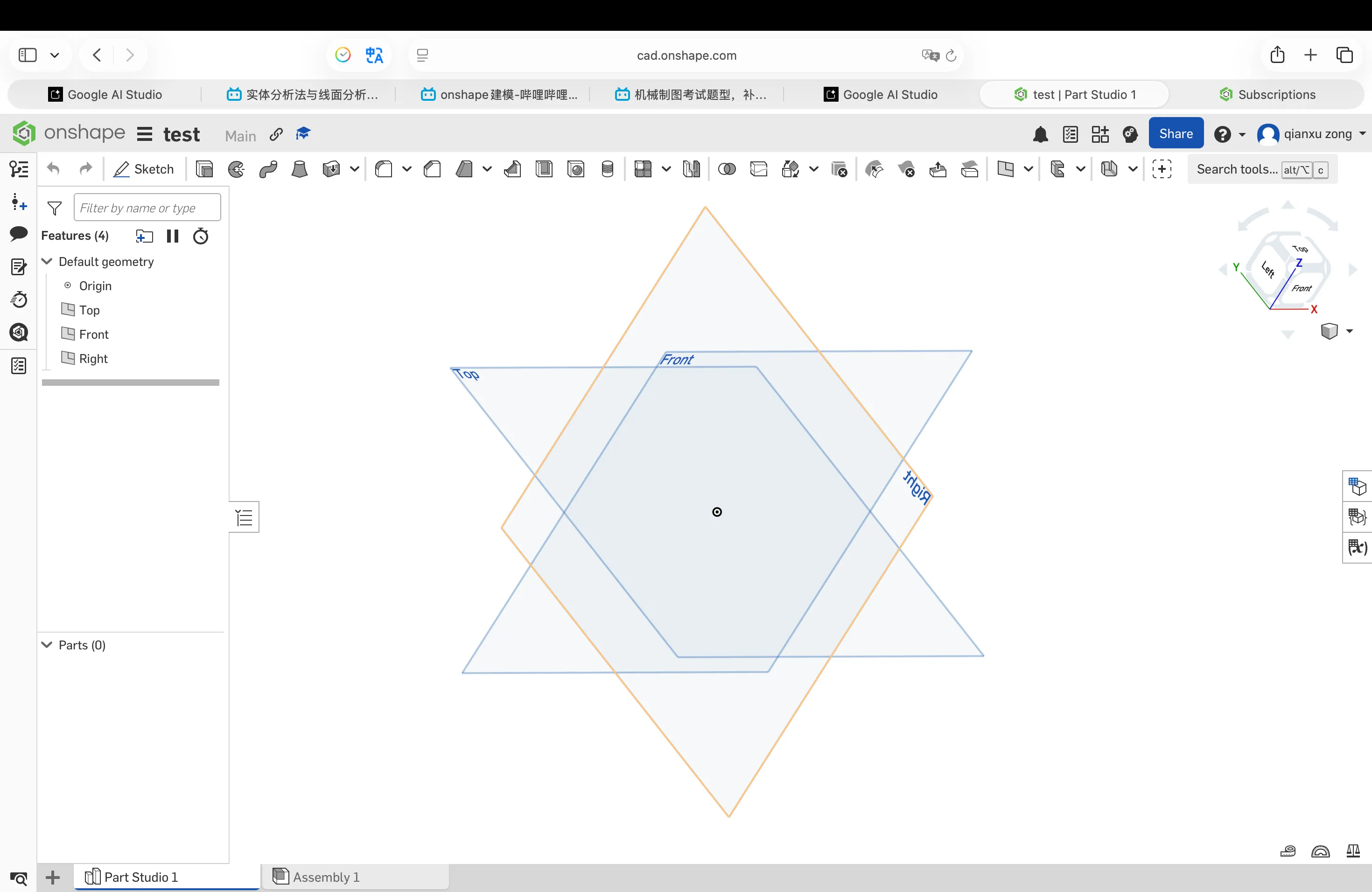Open the view cube display options dropdown

click(1349, 331)
